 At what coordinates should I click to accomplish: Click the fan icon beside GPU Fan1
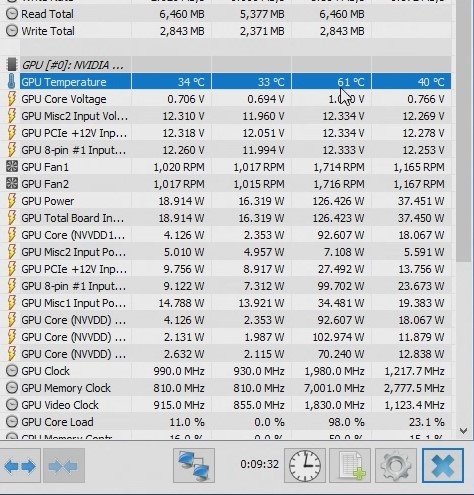point(12,167)
